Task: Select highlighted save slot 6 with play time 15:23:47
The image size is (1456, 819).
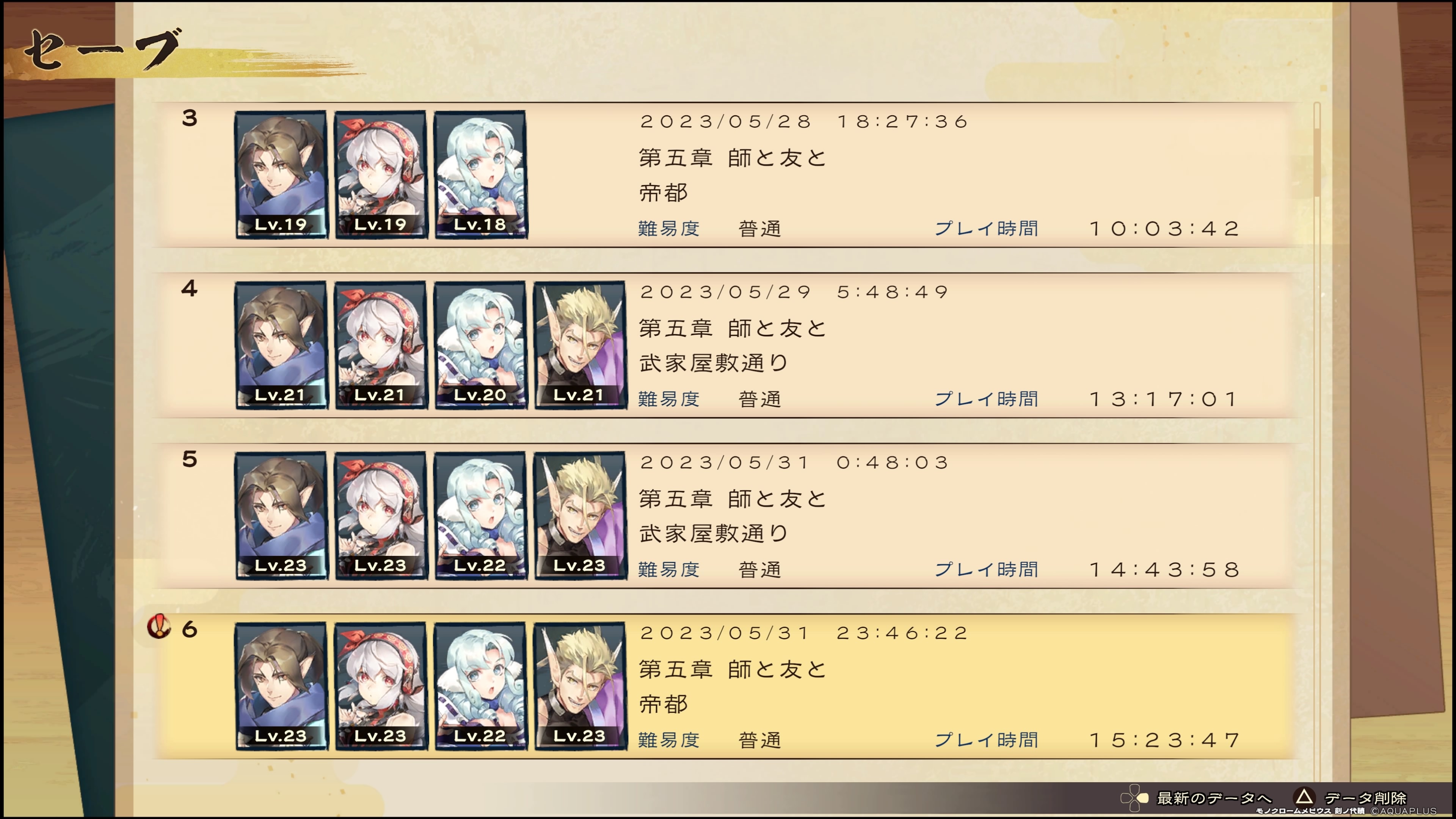Action: coord(727,687)
